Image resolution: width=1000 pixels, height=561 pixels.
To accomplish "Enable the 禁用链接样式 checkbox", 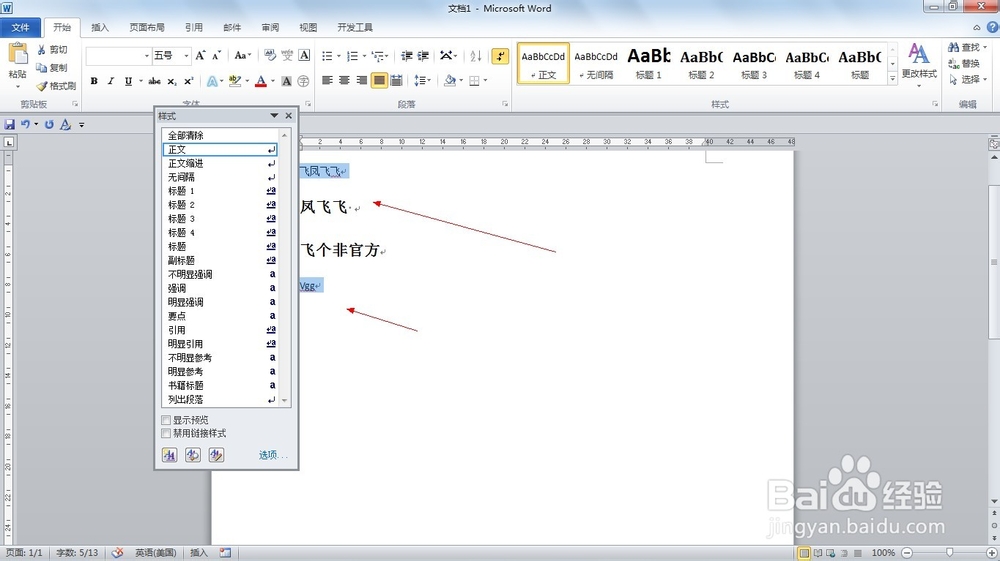I will coord(166,434).
